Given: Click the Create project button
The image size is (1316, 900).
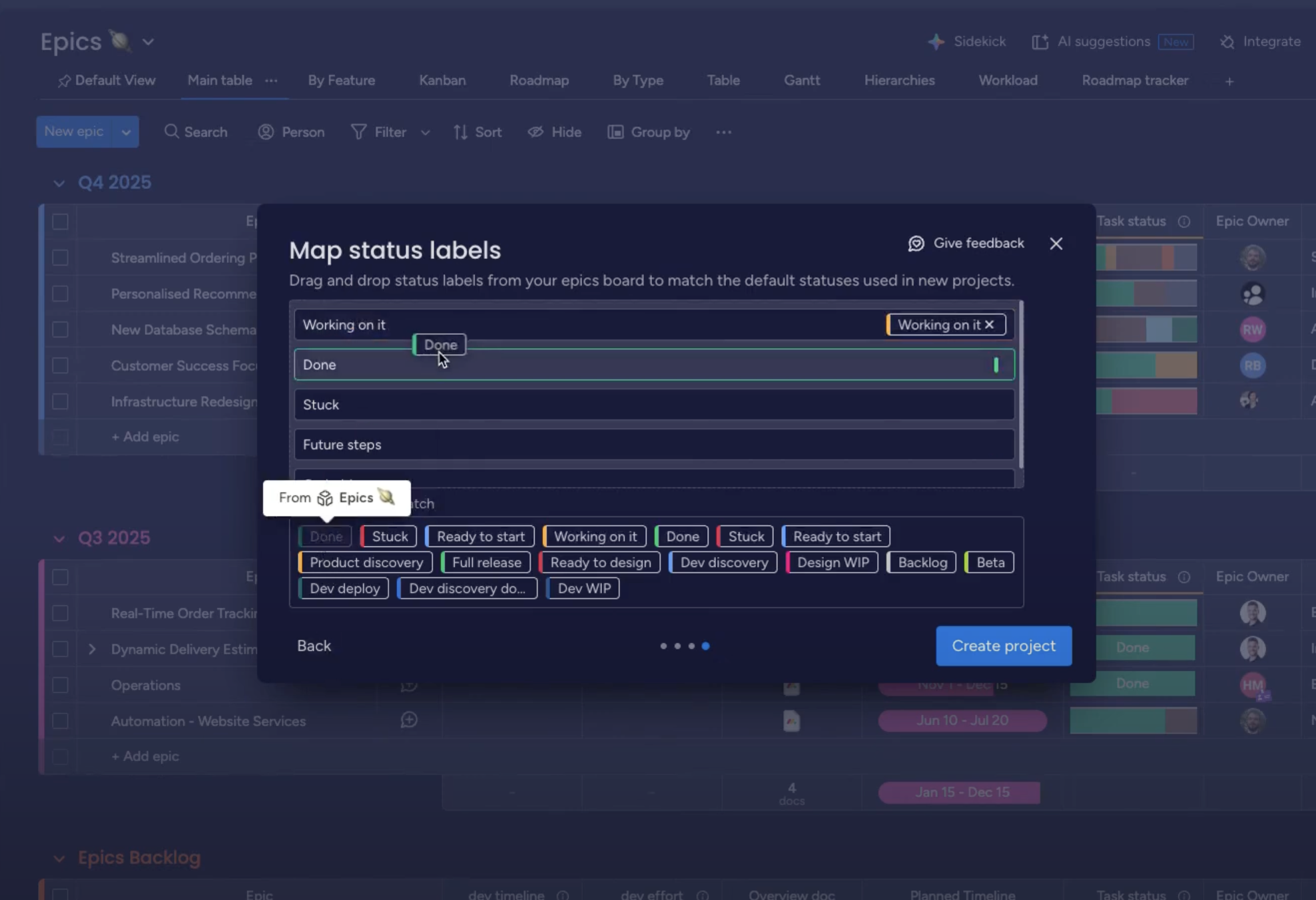Looking at the screenshot, I should pyautogui.click(x=1003, y=646).
